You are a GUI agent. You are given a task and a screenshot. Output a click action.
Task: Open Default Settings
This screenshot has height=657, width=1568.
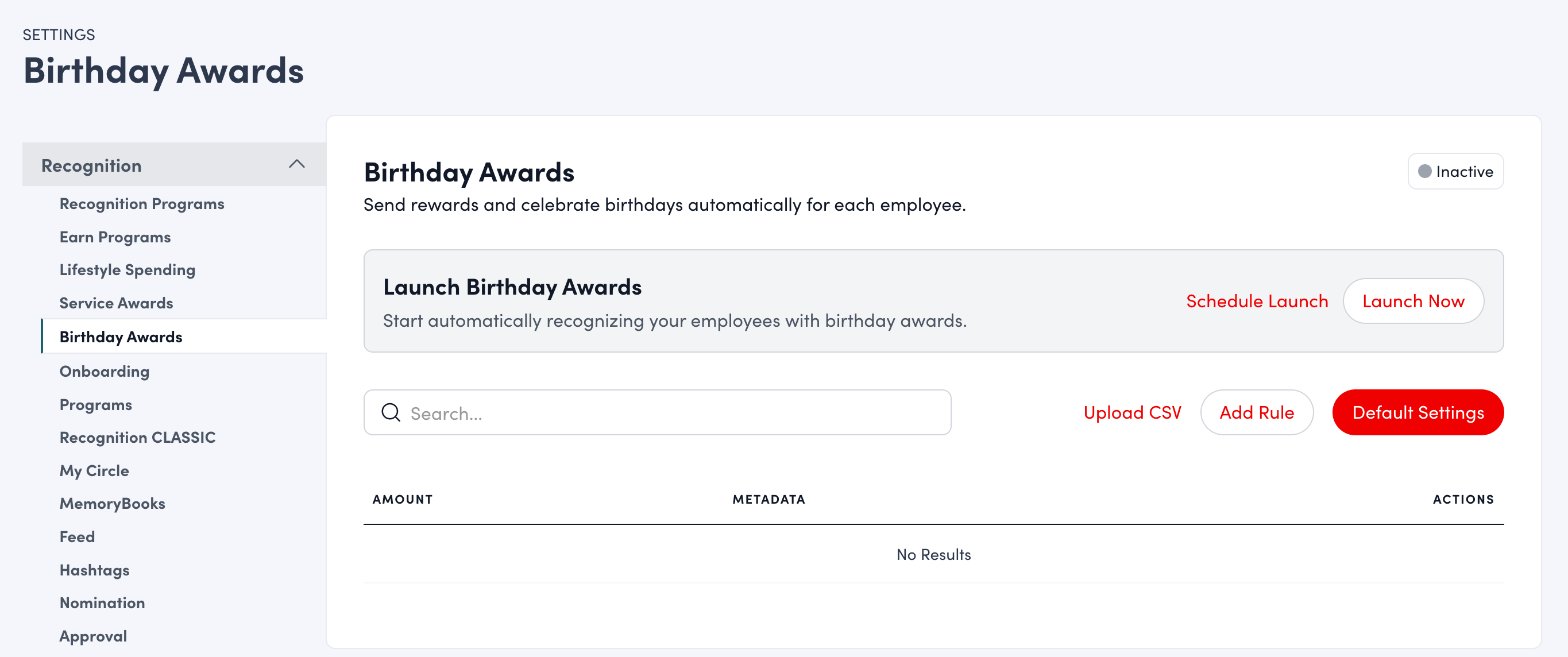[1417, 413]
